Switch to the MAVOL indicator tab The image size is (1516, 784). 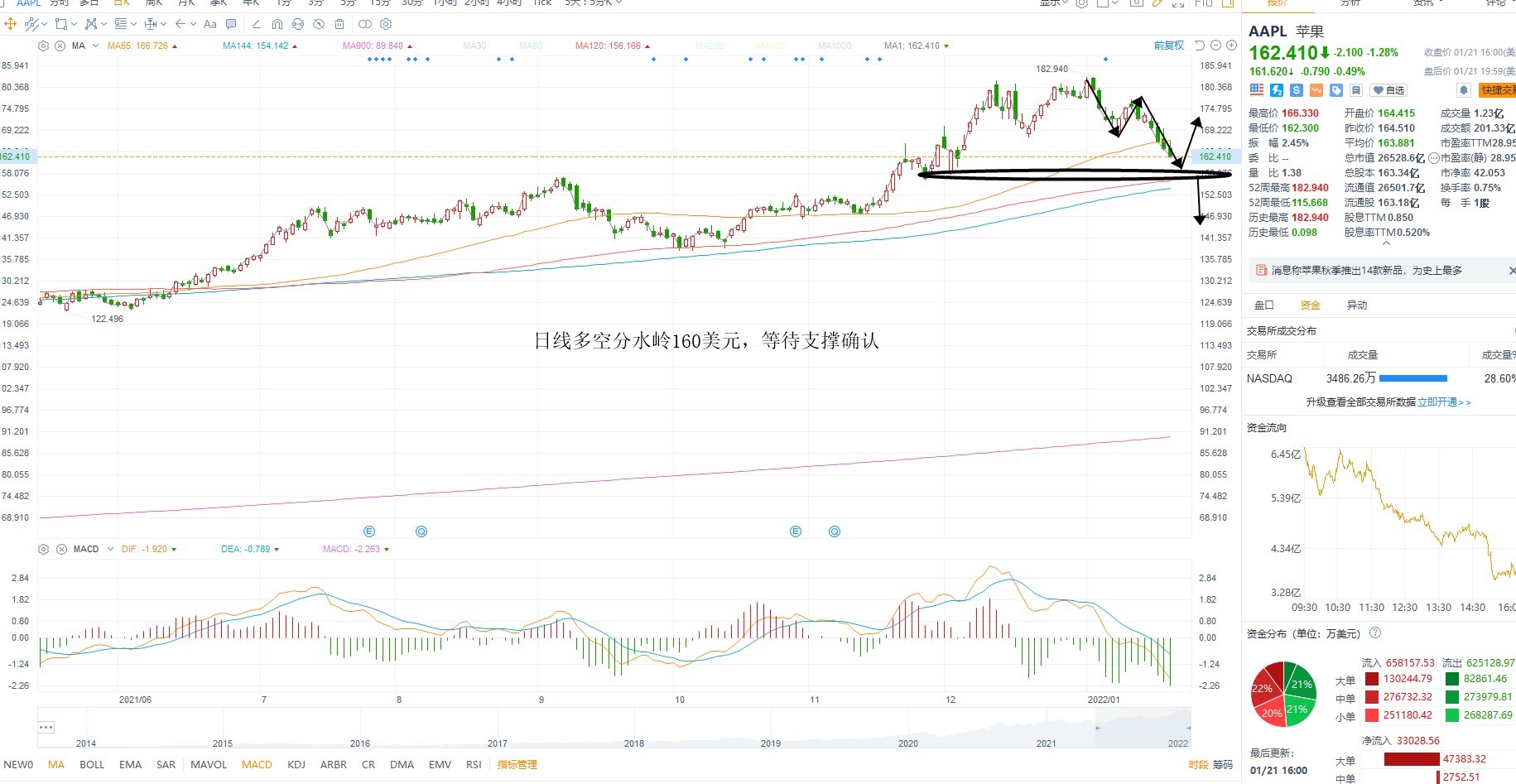209,765
